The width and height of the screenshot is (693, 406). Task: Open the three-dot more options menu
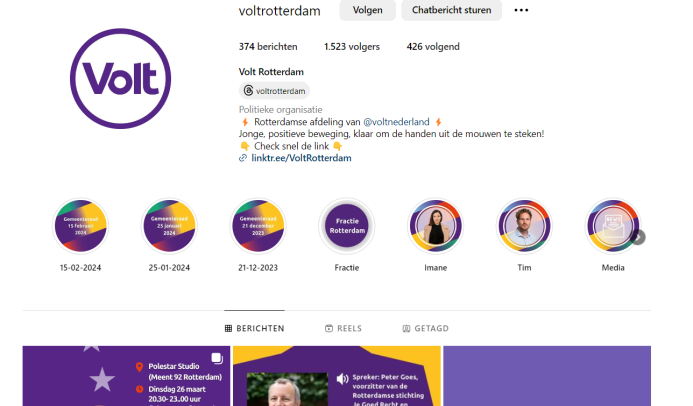click(521, 10)
